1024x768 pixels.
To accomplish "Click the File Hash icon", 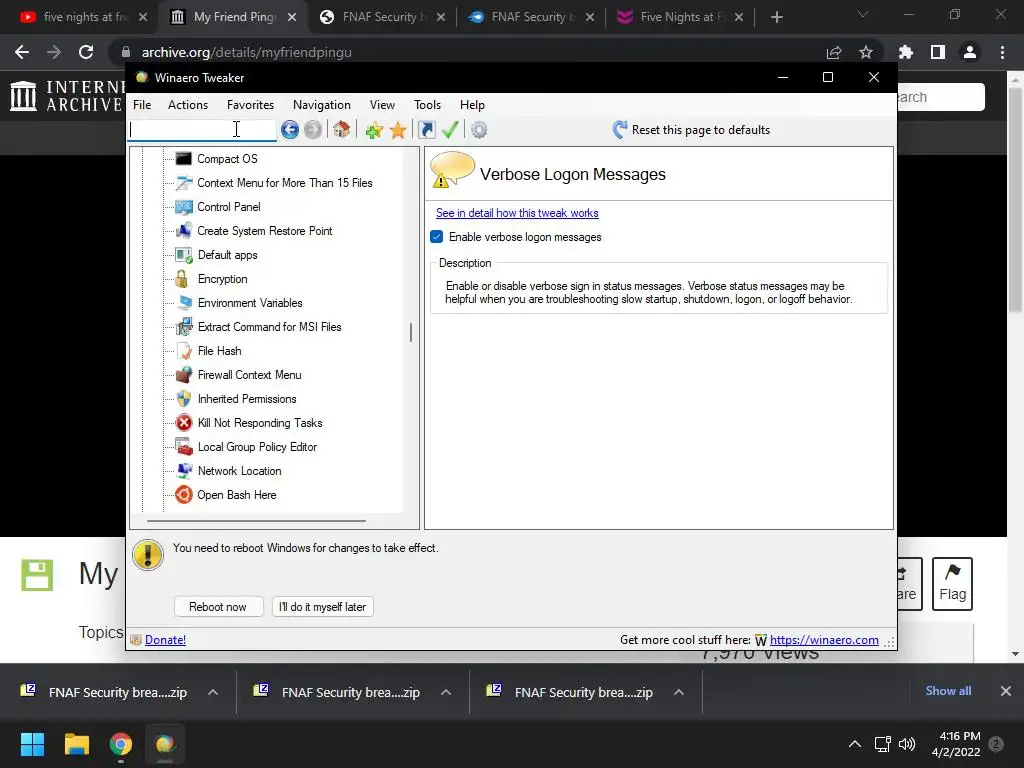I will (184, 351).
